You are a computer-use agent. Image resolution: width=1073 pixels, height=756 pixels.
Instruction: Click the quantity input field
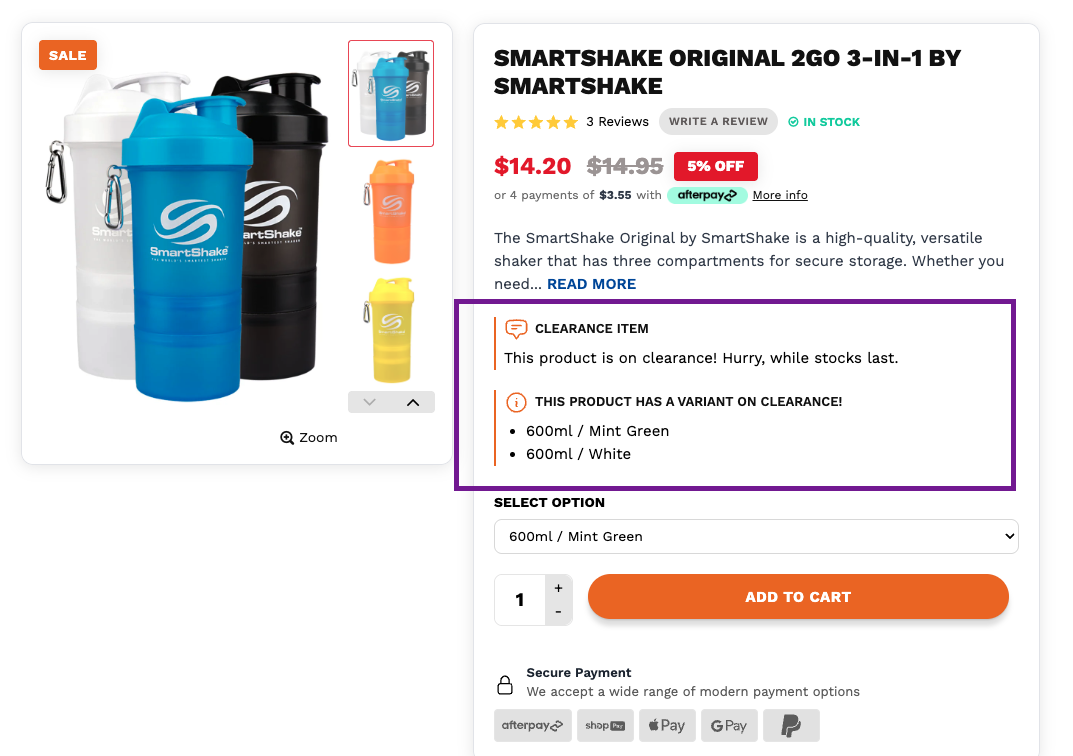tap(520, 600)
